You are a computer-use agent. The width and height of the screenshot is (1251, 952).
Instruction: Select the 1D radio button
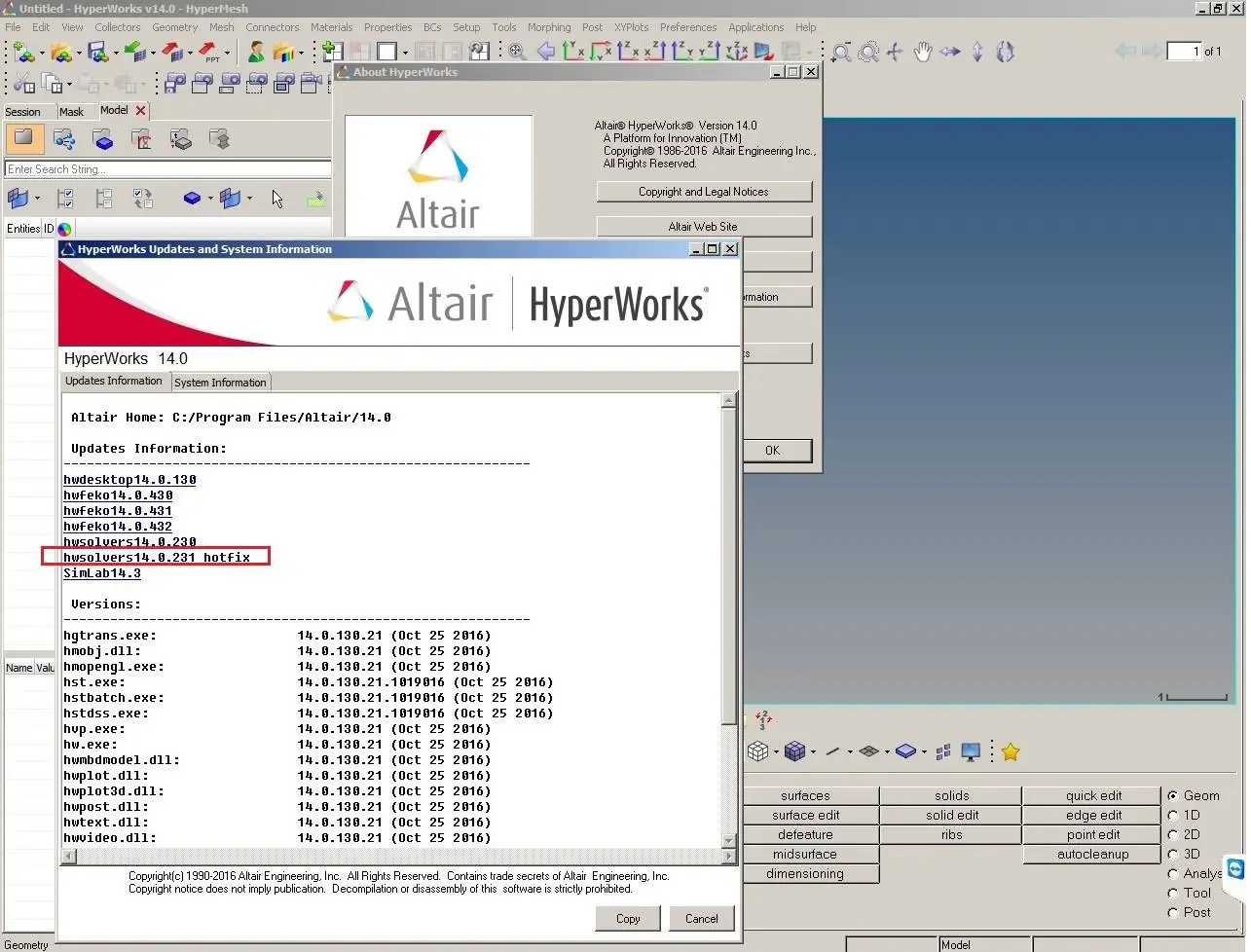pyautogui.click(x=1173, y=815)
